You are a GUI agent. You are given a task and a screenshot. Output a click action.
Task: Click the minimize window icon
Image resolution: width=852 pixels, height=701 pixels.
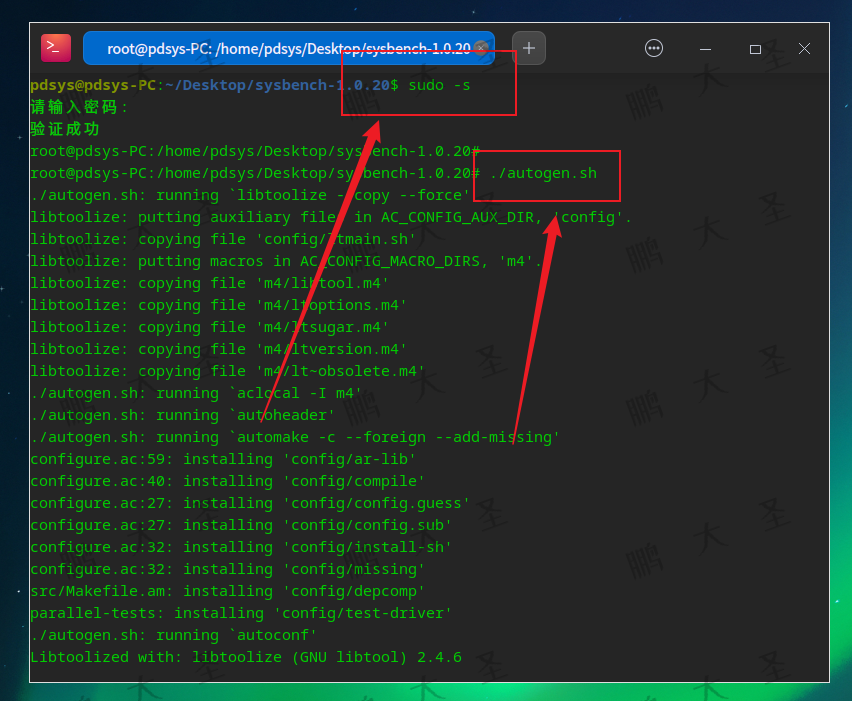[x=705, y=48]
